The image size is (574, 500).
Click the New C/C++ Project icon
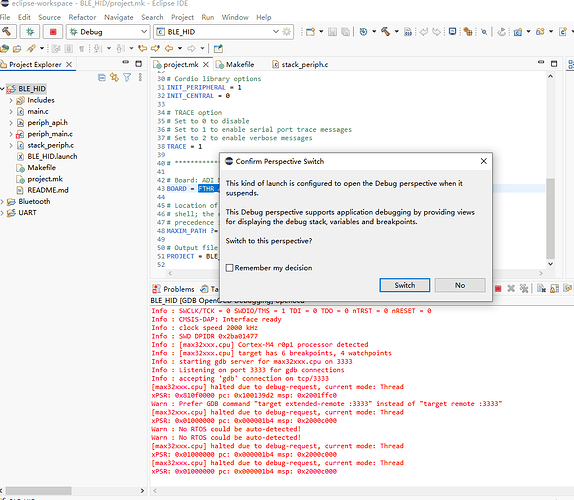point(517,32)
